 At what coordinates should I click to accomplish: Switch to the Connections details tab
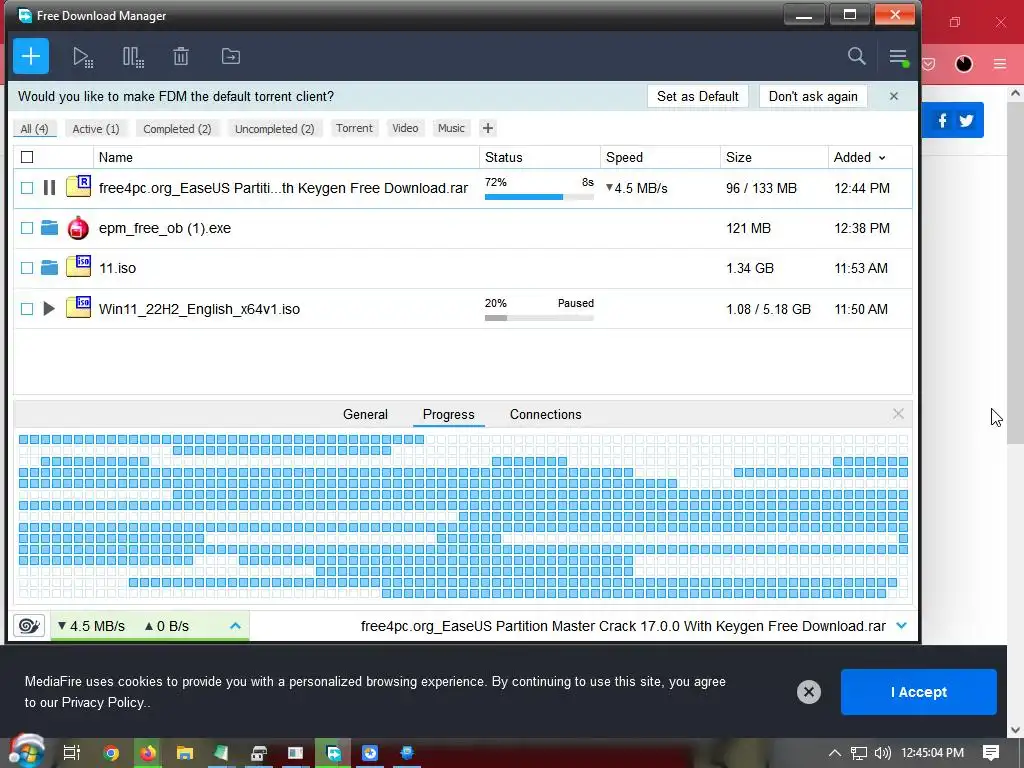point(545,414)
